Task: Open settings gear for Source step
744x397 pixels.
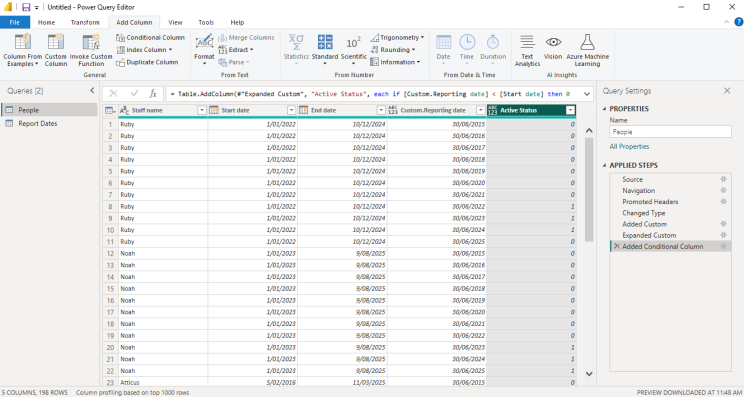Action: pos(723,179)
